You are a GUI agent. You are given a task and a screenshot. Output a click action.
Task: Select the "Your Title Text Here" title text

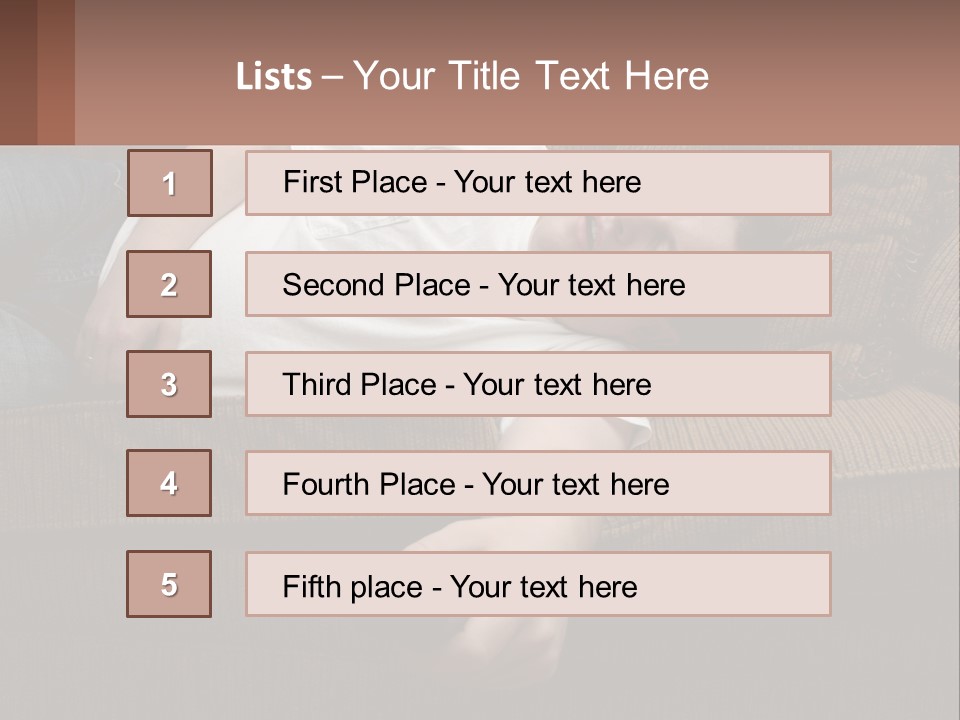(531, 76)
